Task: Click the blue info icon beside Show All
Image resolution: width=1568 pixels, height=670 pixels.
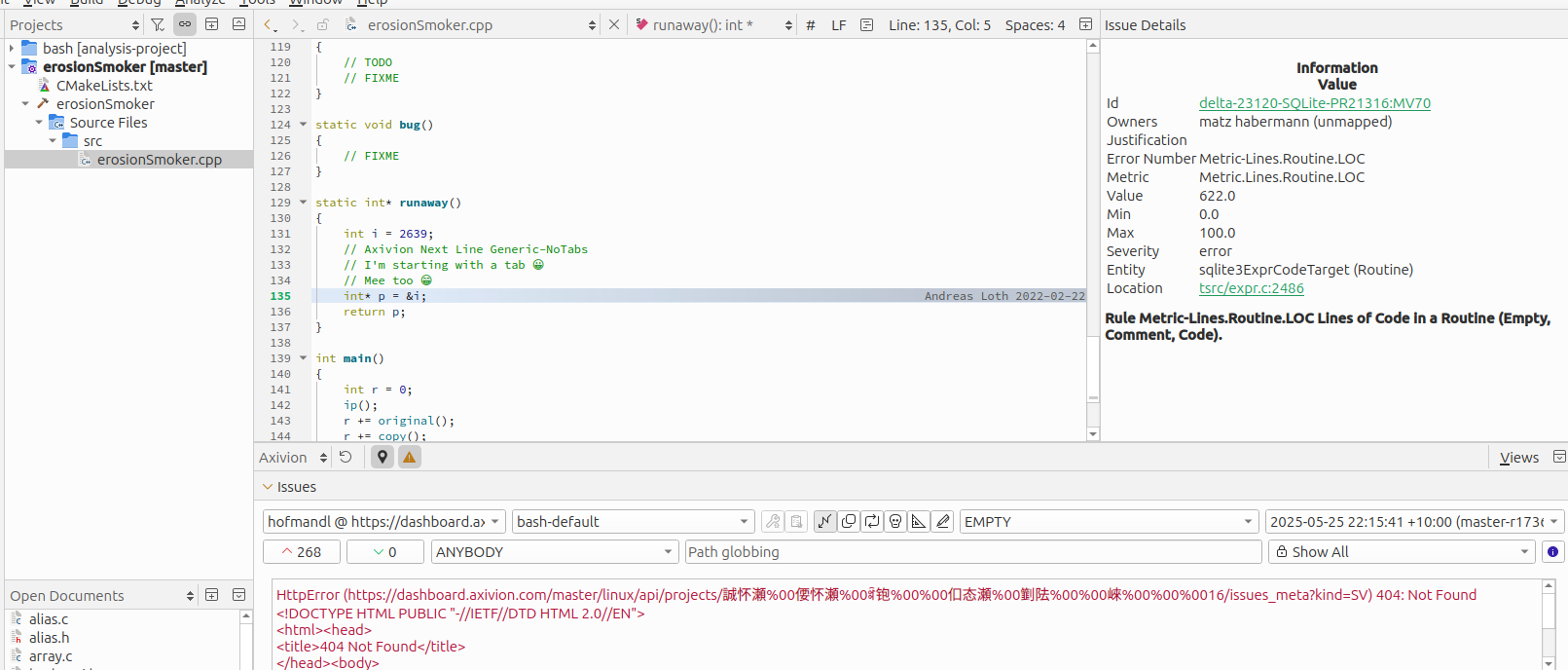Action: 1552,552
